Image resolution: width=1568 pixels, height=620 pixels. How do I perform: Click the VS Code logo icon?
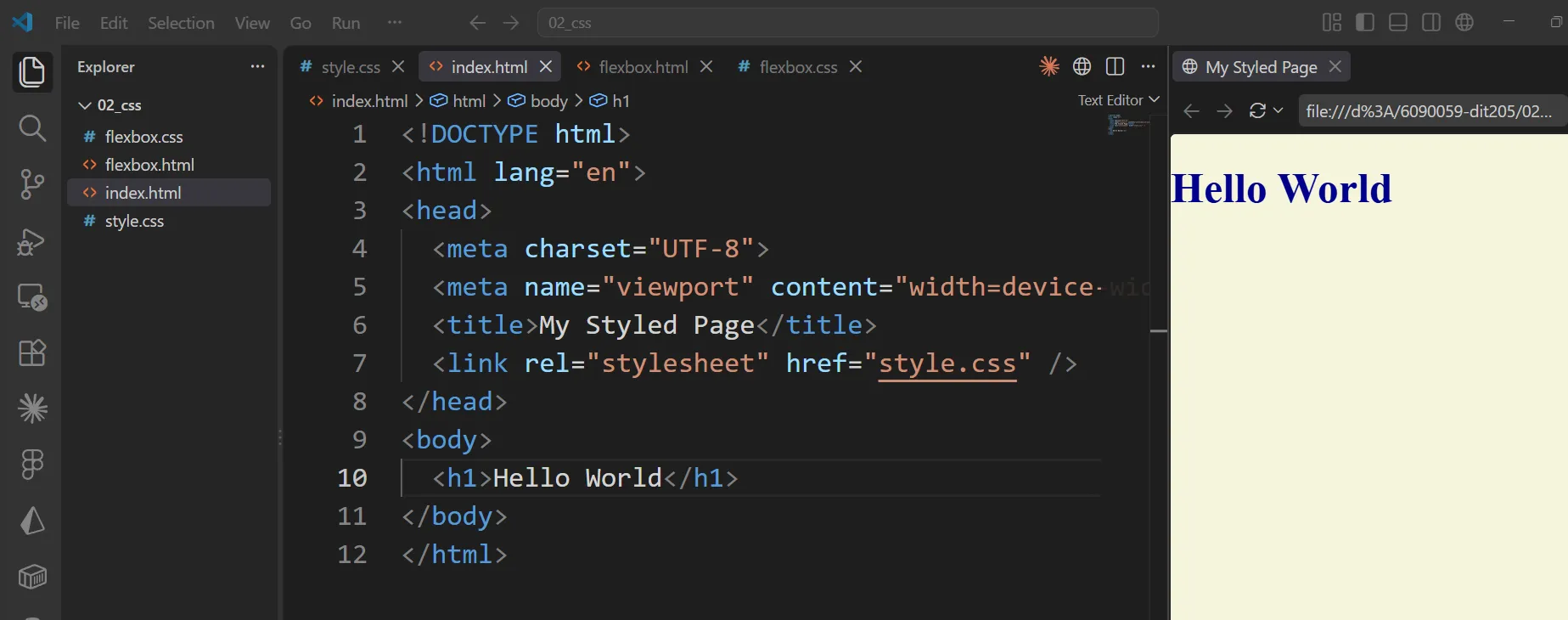click(x=23, y=22)
